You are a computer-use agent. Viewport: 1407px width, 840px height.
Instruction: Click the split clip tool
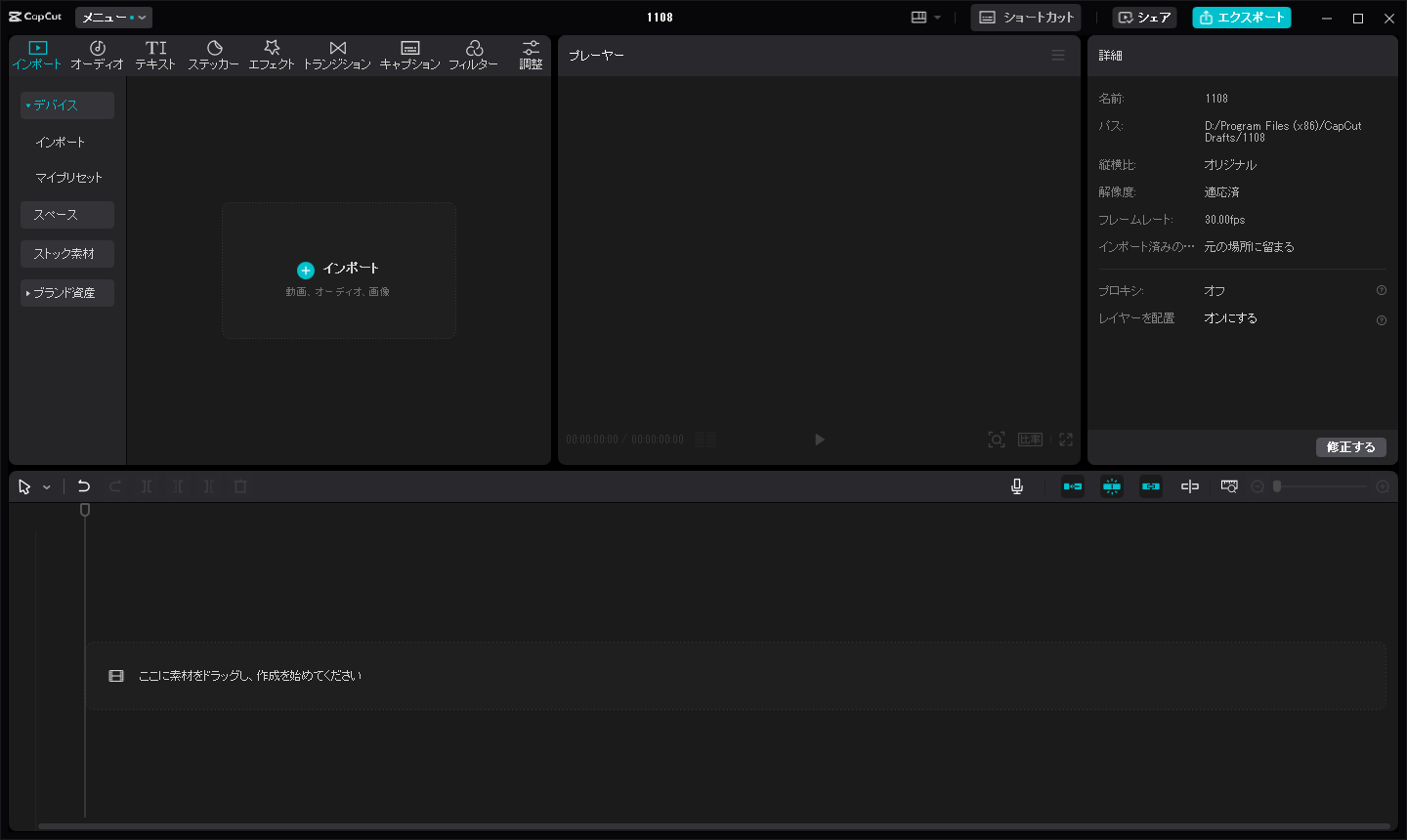tap(147, 486)
